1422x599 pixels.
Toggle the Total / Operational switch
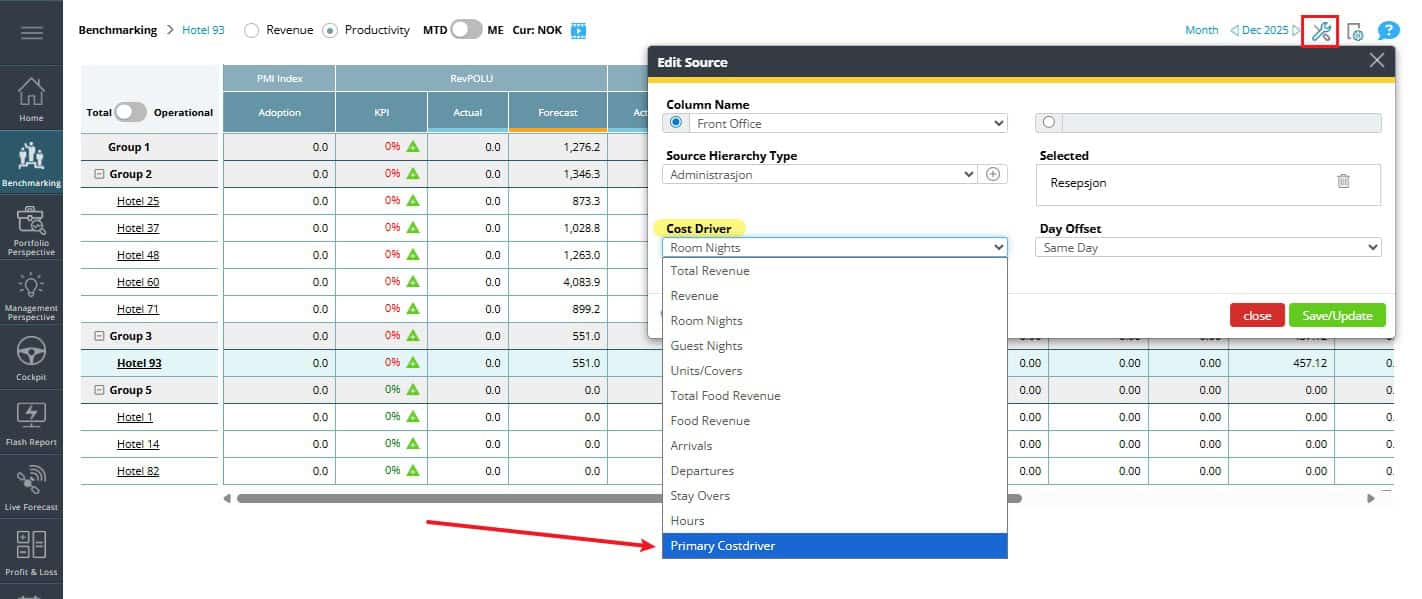pyautogui.click(x=131, y=112)
